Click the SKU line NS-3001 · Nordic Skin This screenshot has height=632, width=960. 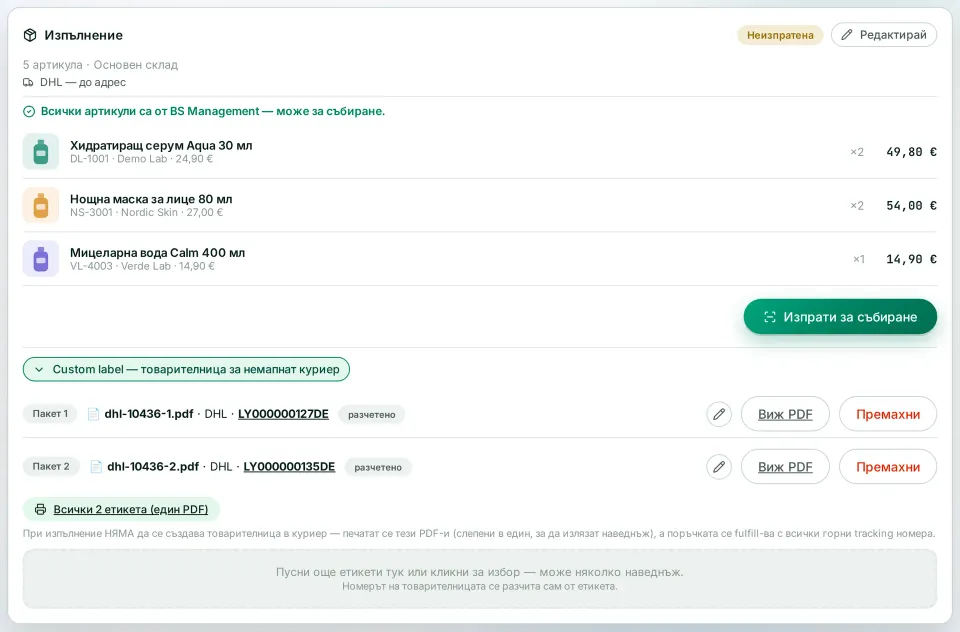point(146,213)
